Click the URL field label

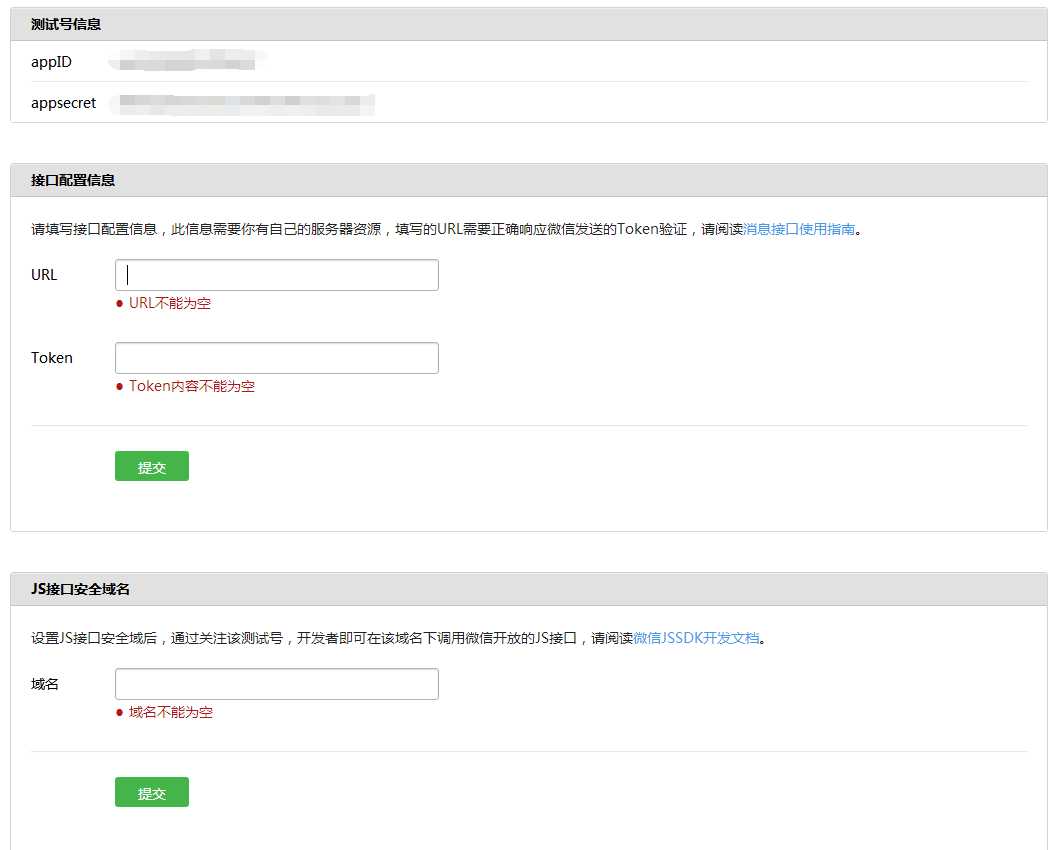(44, 275)
